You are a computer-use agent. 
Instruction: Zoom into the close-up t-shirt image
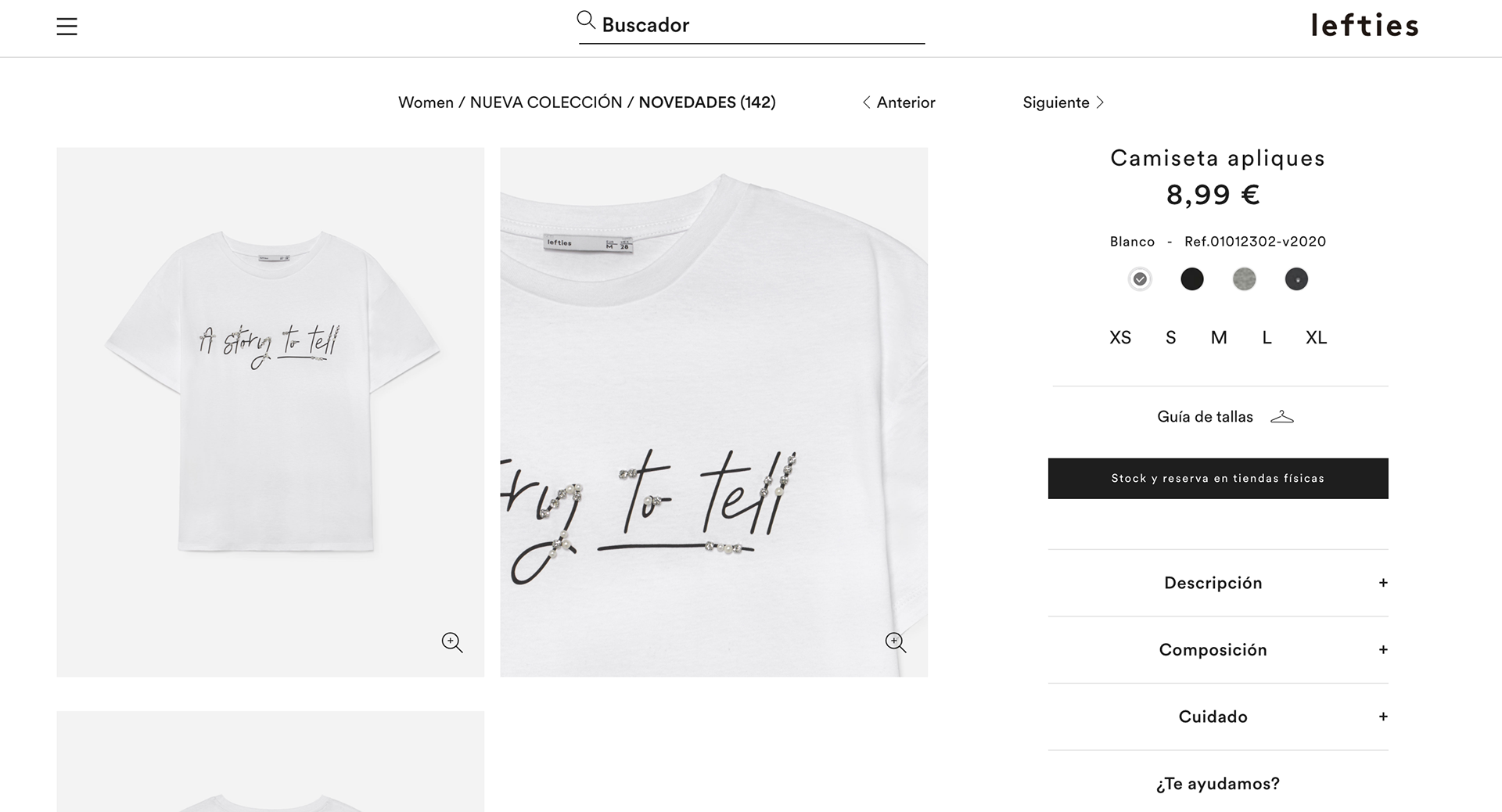(896, 643)
